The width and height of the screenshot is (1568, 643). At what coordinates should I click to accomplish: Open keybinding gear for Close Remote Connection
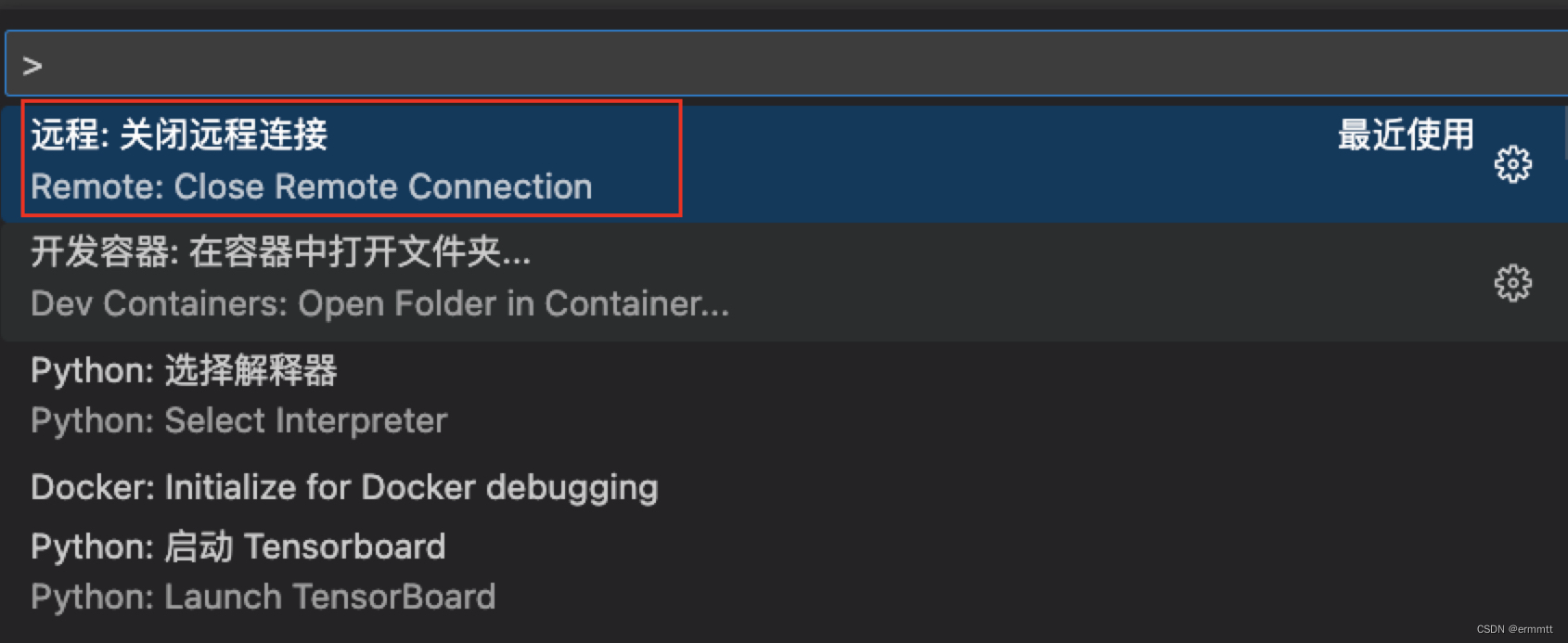point(1512,164)
